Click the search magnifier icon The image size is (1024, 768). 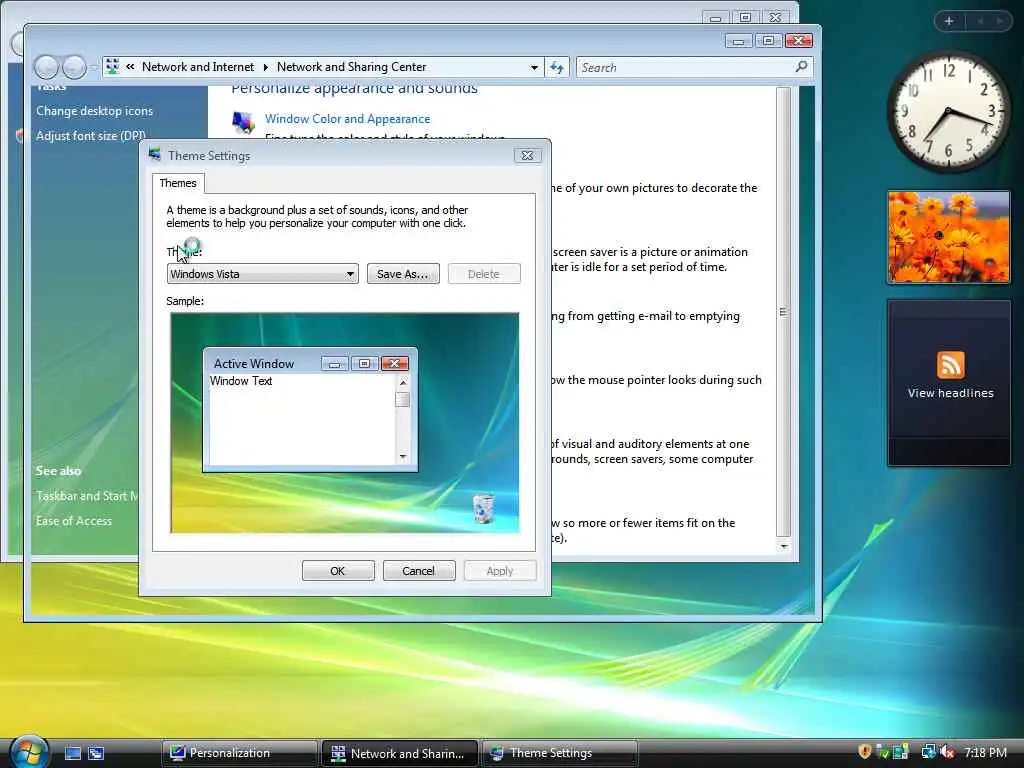click(x=802, y=67)
